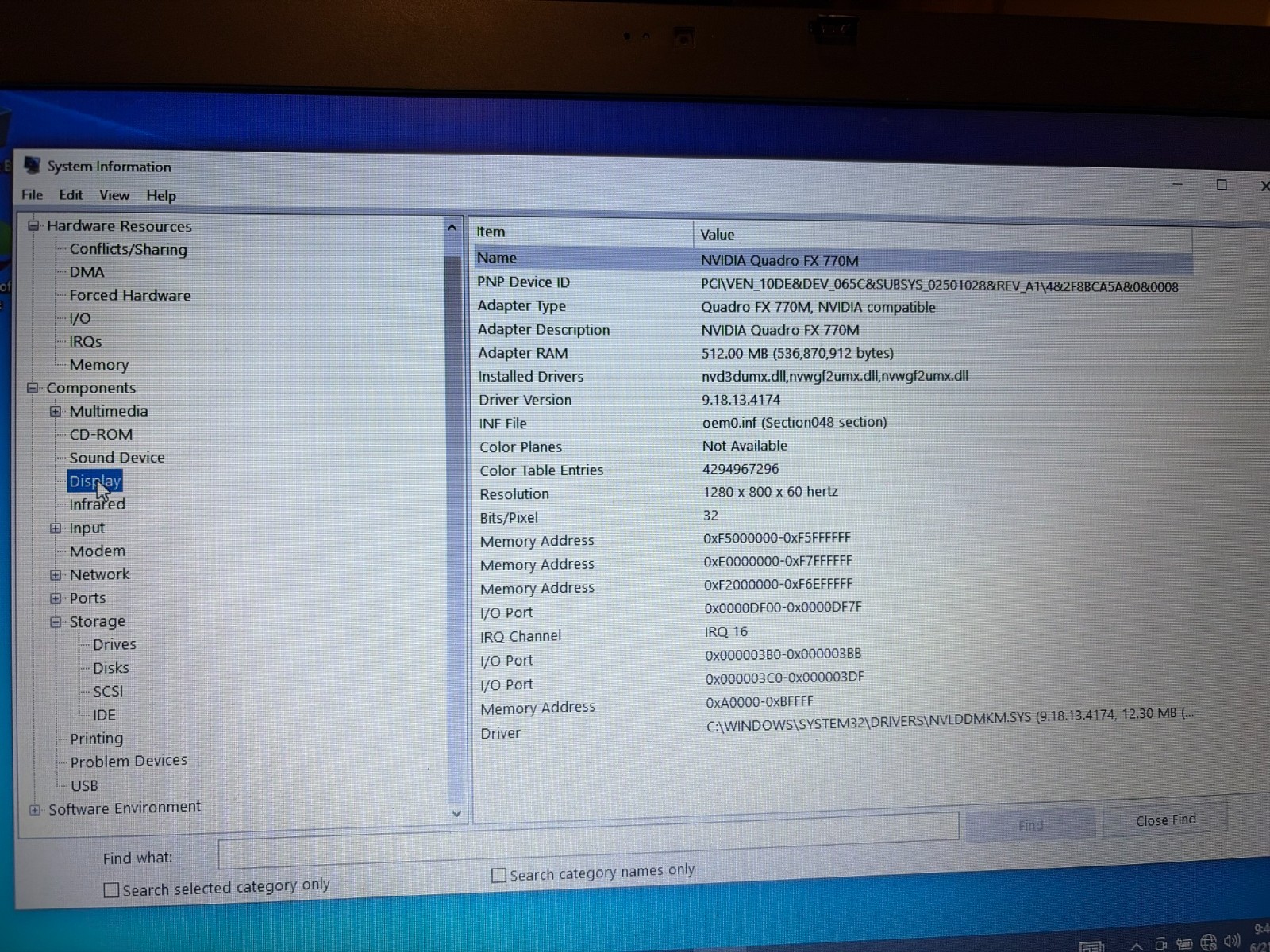The height and width of the screenshot is (952, 1270).
Task: Click the Close Find button
Action: click(x=1165, y=820)
